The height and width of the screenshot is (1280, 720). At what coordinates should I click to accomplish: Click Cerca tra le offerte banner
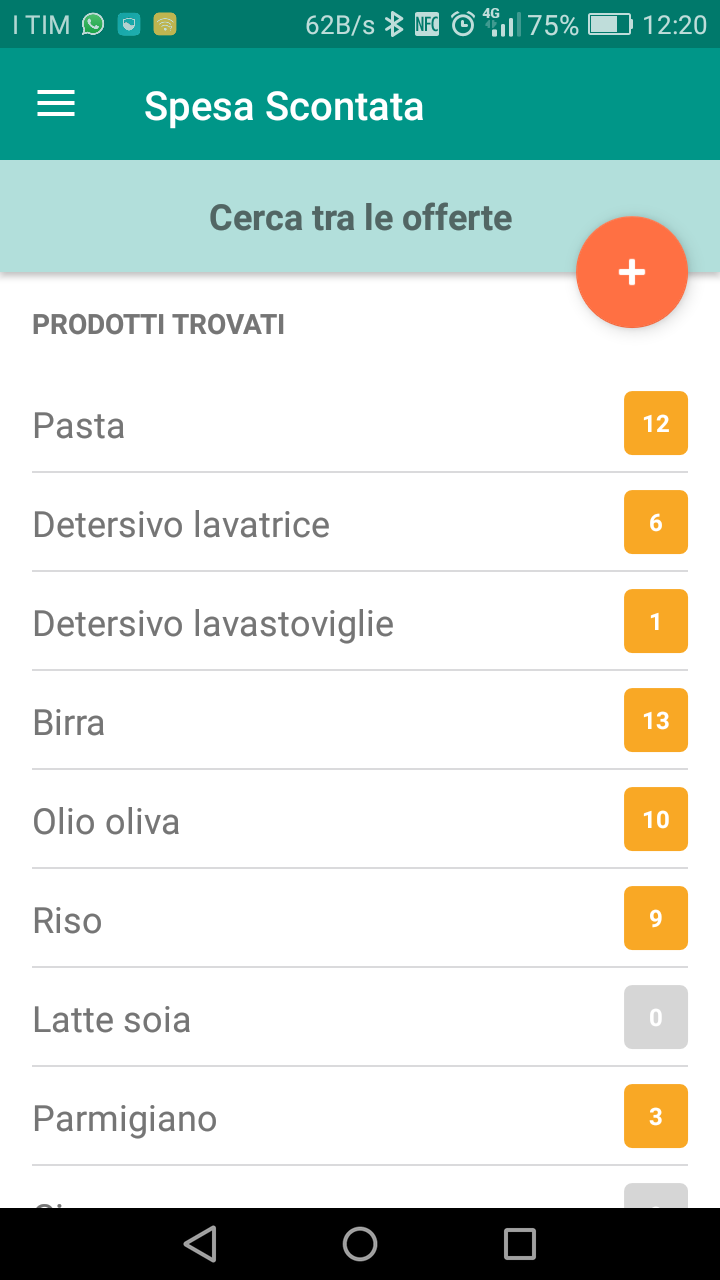pyautogui.click(x=360, y=217)
